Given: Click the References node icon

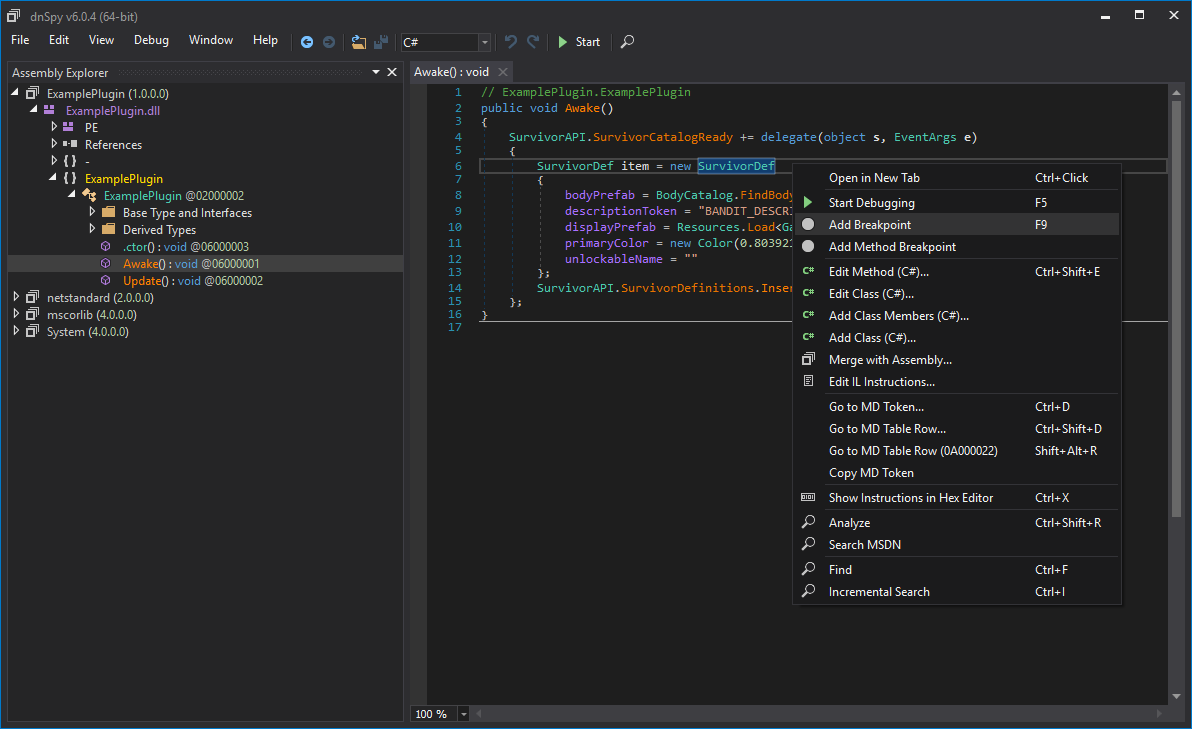Looking at the screenshot, I should pyautogui.click(x=70, y=144).
